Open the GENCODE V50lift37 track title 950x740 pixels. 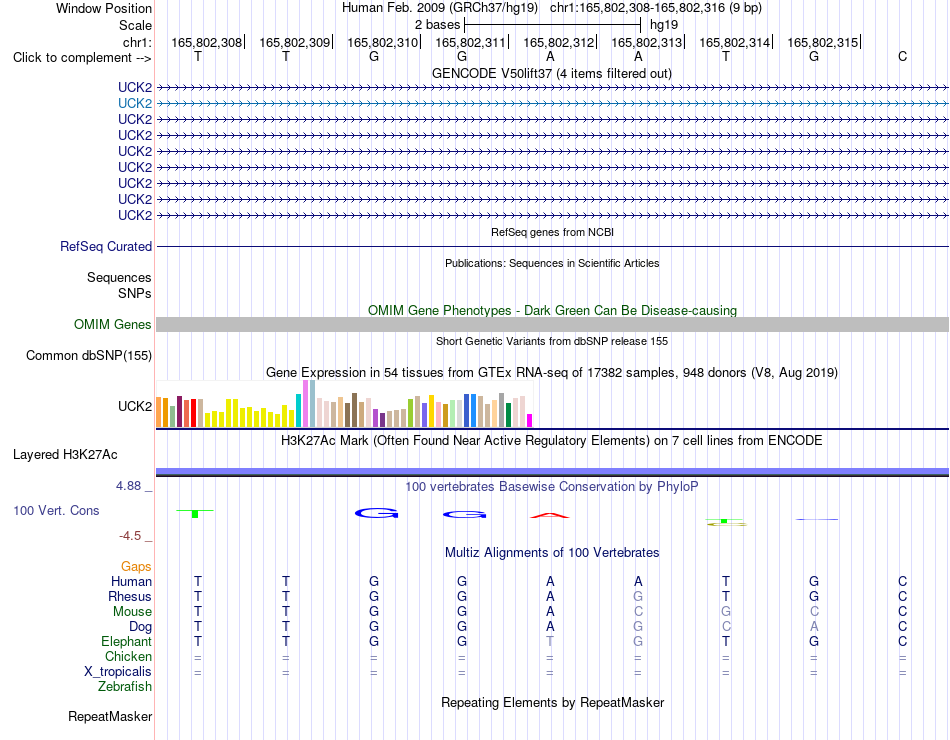click(551, 74)
